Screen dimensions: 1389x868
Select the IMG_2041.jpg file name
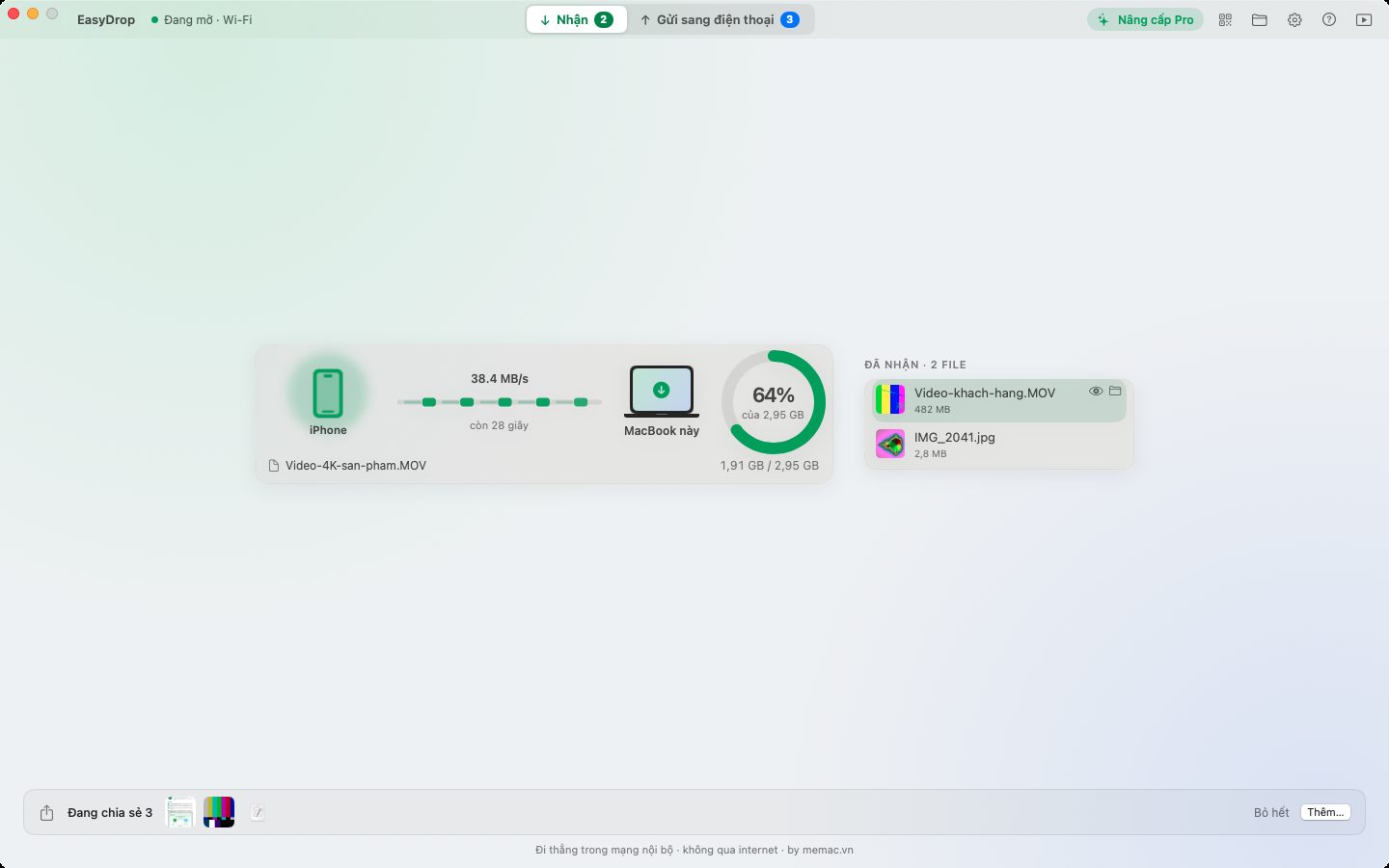point(955,437)
